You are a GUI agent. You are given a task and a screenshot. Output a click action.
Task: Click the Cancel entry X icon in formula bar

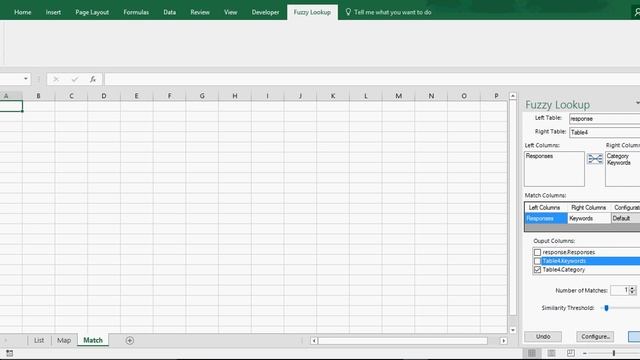[56, 79]
